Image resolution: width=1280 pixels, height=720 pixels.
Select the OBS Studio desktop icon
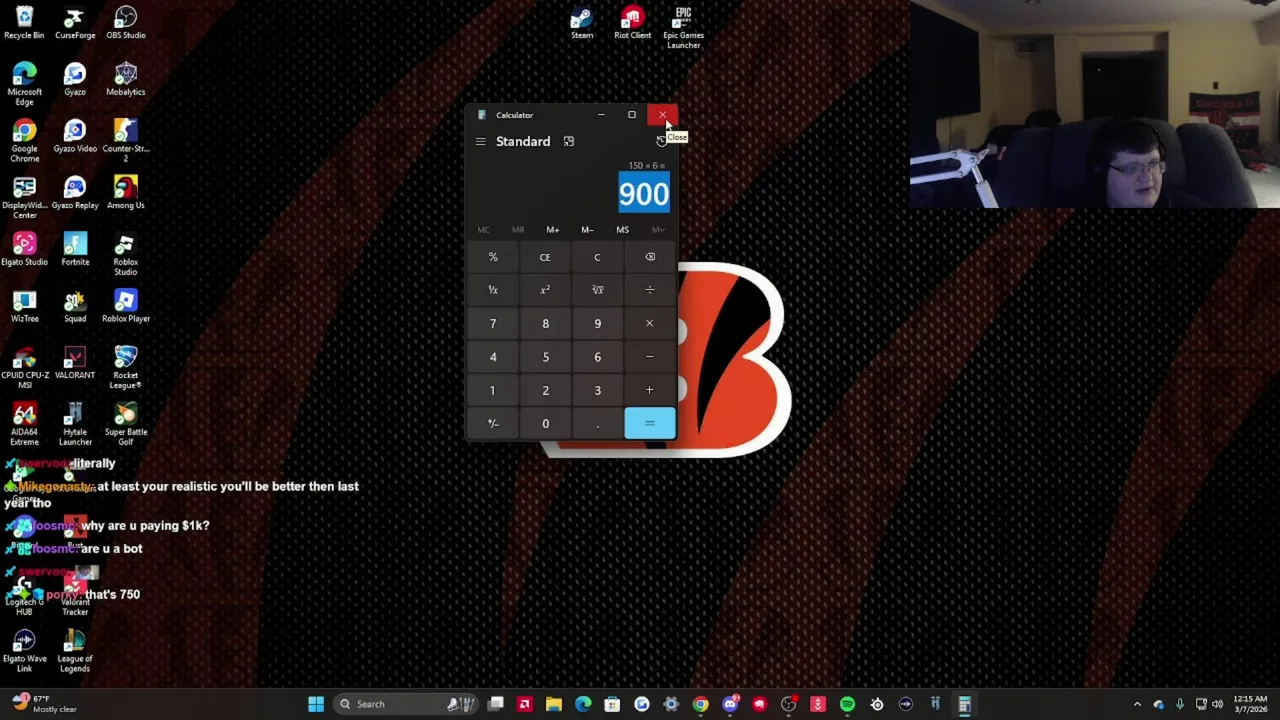click(x=125, y=23)
